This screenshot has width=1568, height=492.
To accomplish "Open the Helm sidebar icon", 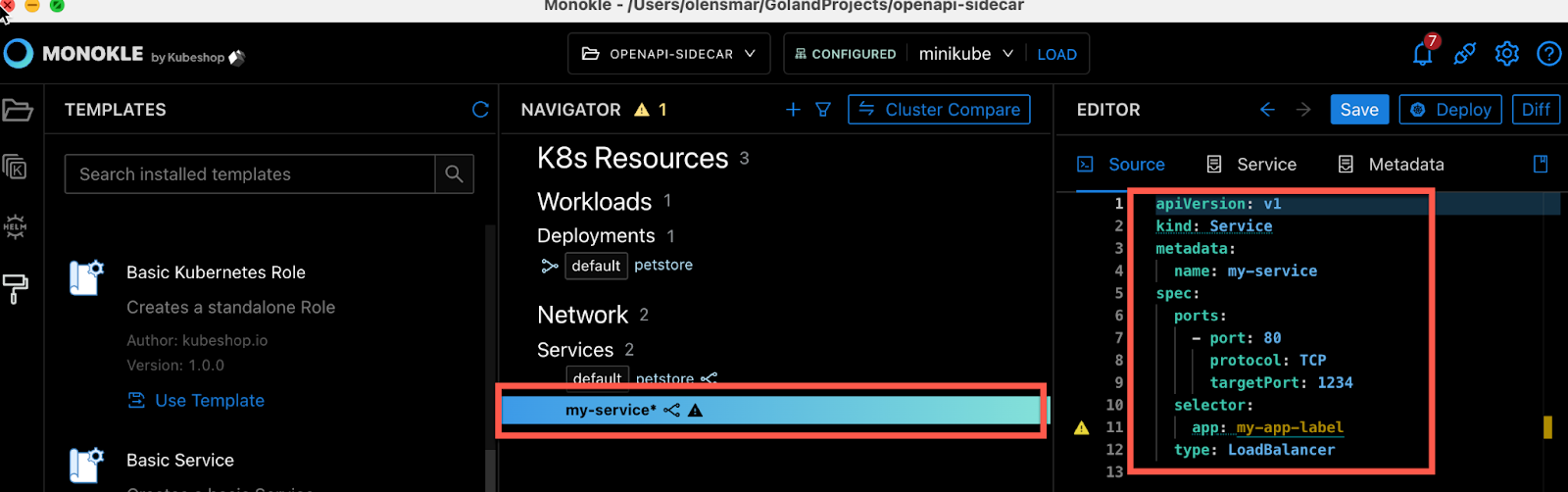I will (15, 226).
